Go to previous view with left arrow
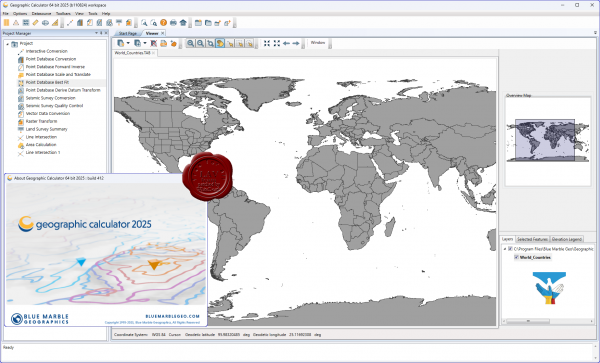The width and height of the screenshot is (600, 363). pos(286,43)
